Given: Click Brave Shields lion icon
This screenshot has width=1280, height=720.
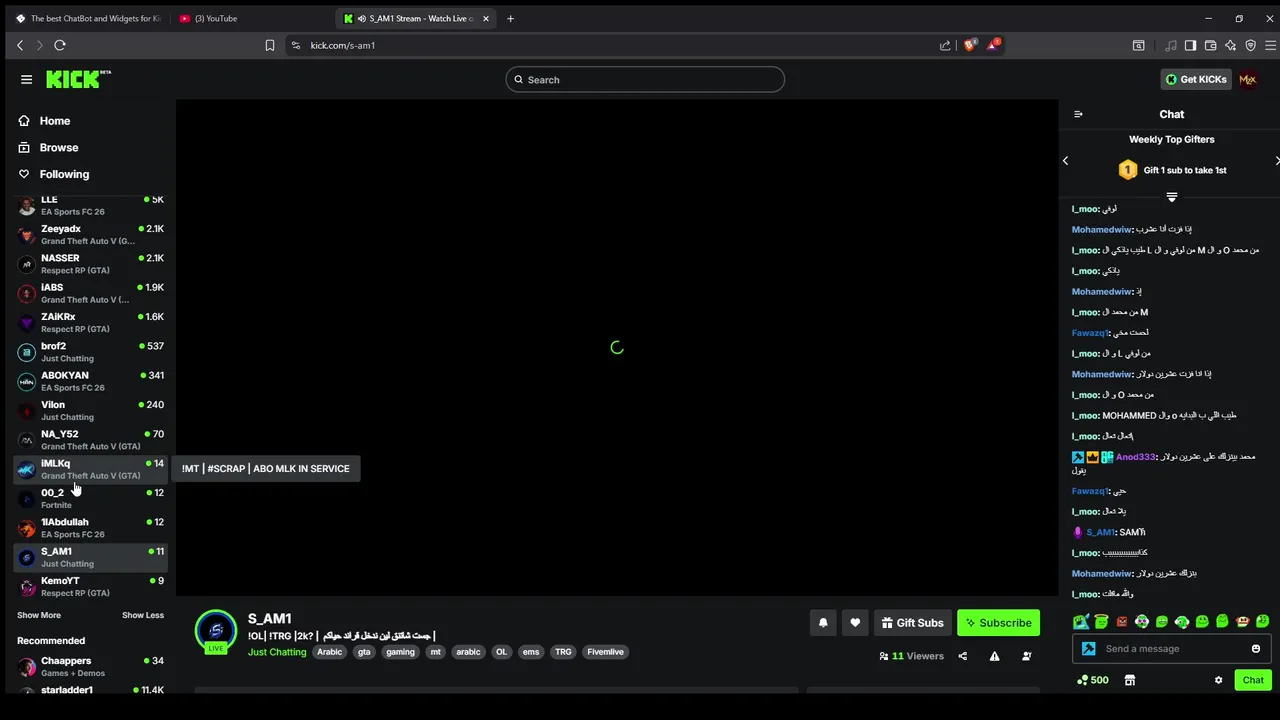Looking at the screenshot, I should coord(970,45).
